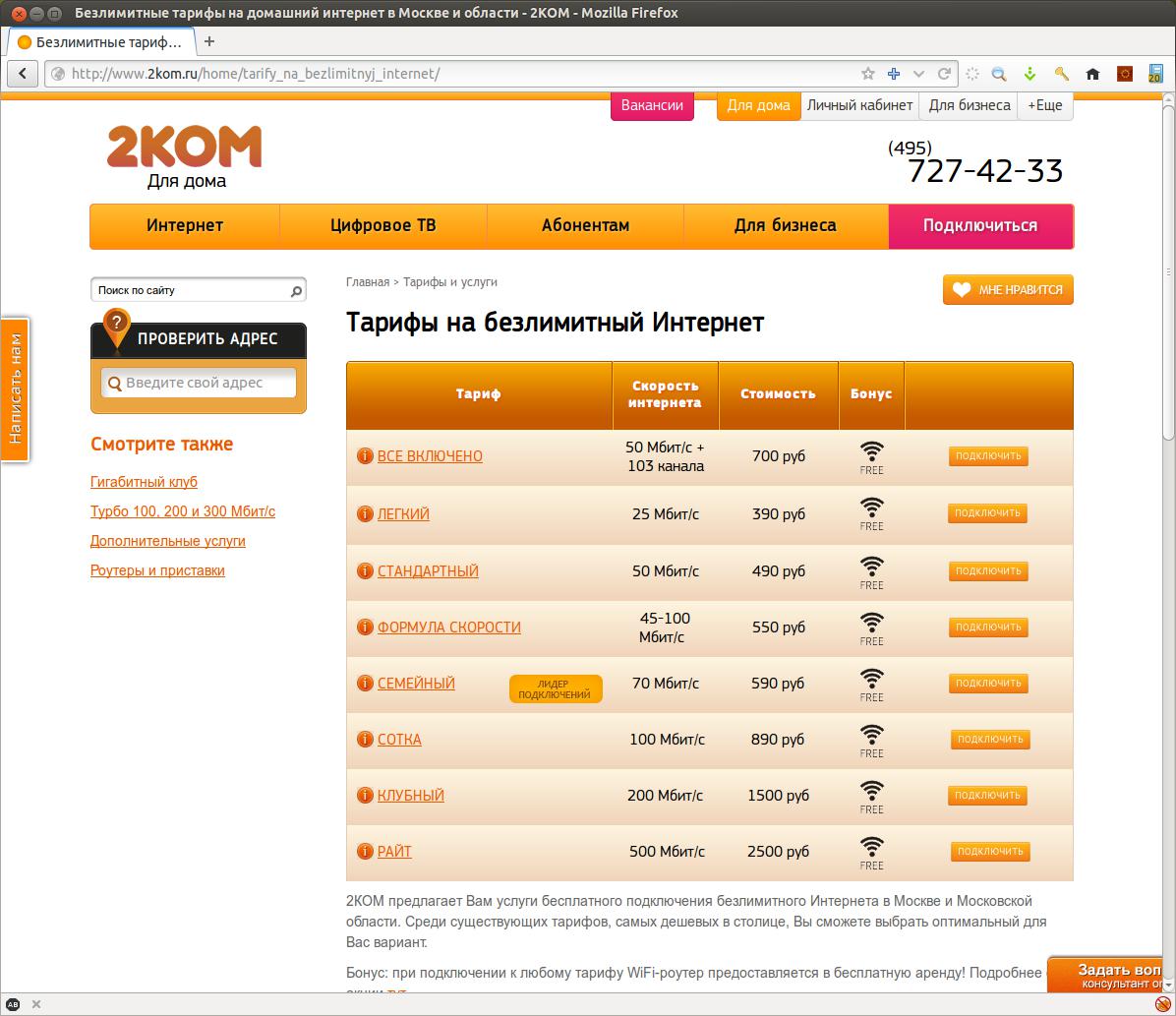Screen dimensions: 1176x1016
Task: Click the ЛИДЕР ПОДКЛЮЧЕНИЙ badge
Action: click(x=556, y=688)
